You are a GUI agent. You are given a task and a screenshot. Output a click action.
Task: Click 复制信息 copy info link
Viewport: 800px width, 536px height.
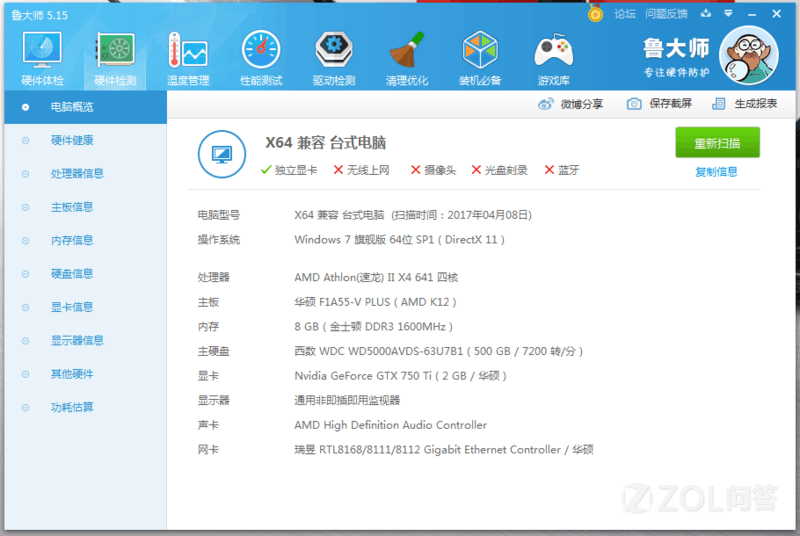tap(716, 172)
